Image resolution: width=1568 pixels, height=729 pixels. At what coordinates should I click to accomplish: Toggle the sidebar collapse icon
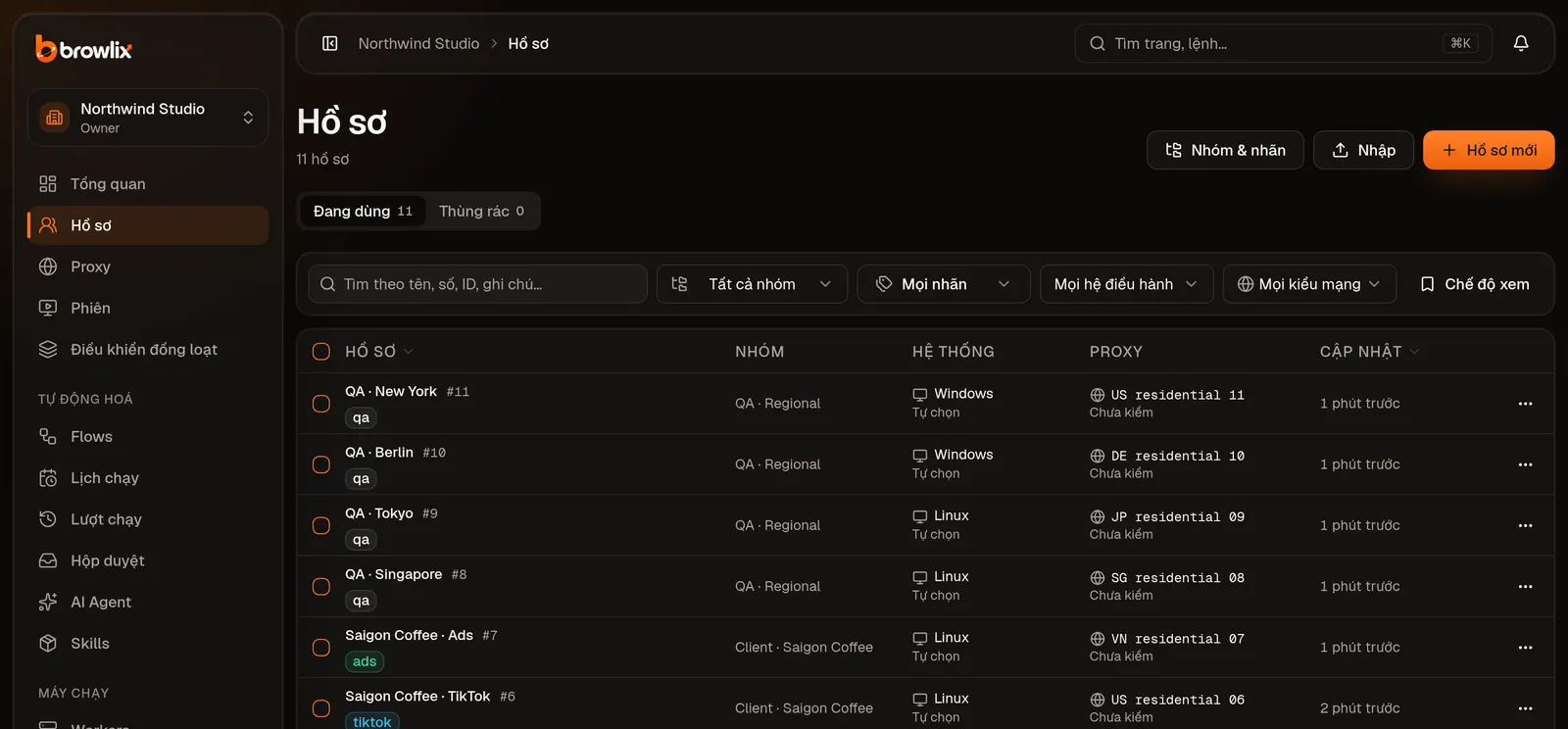[x=330, y=43]
